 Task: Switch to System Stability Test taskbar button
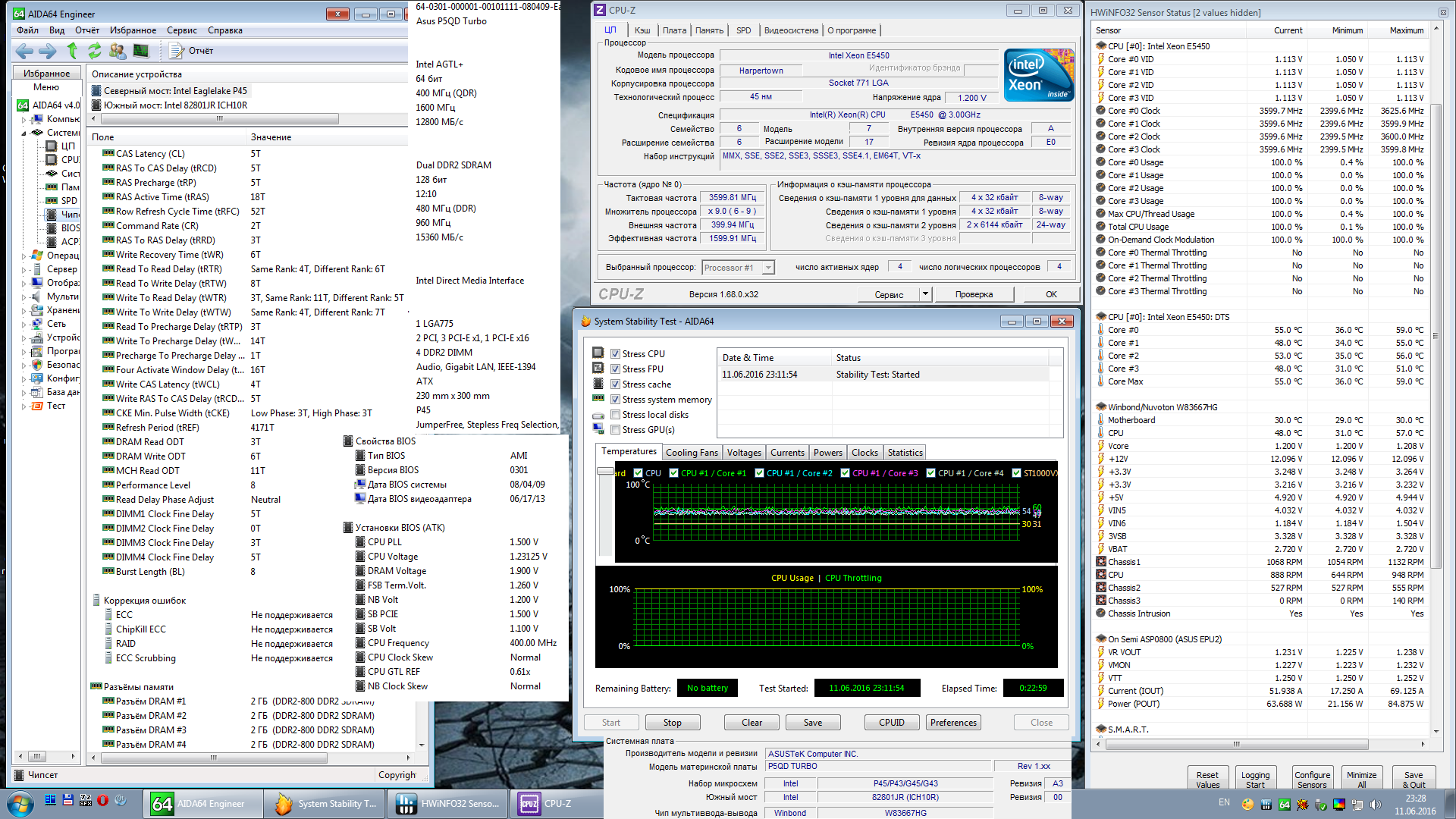click(x=325, y=804)
